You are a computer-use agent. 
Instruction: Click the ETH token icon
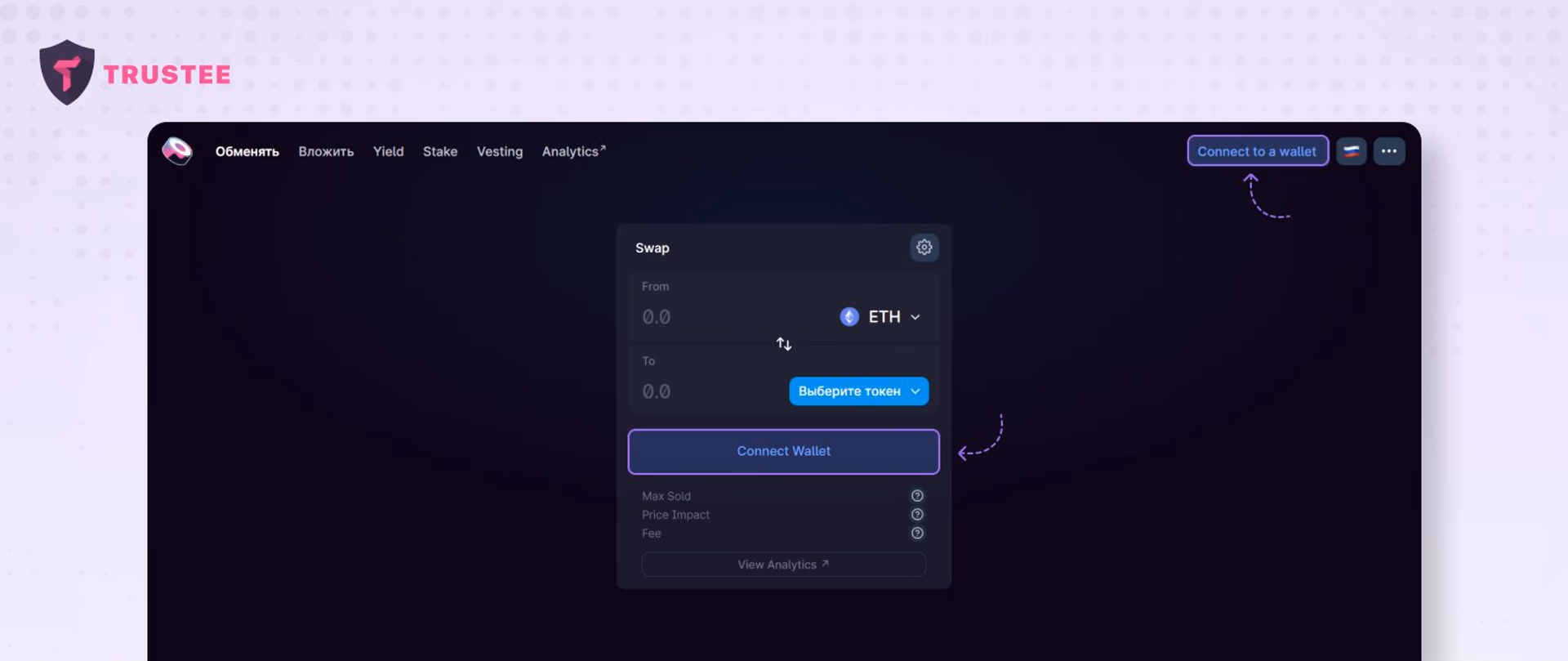click(x=849, y=317)
